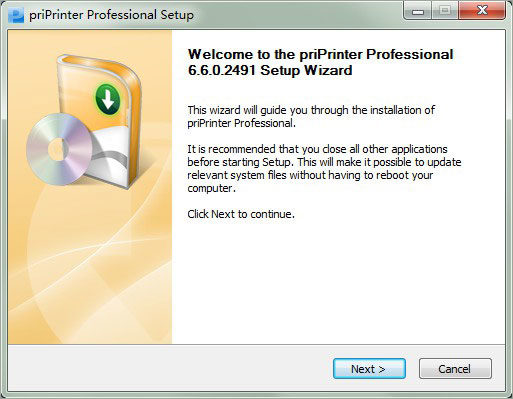Click Next to continue setup
Image resolution: width=513 pixels, height=399 pixels.
(369, 369)
